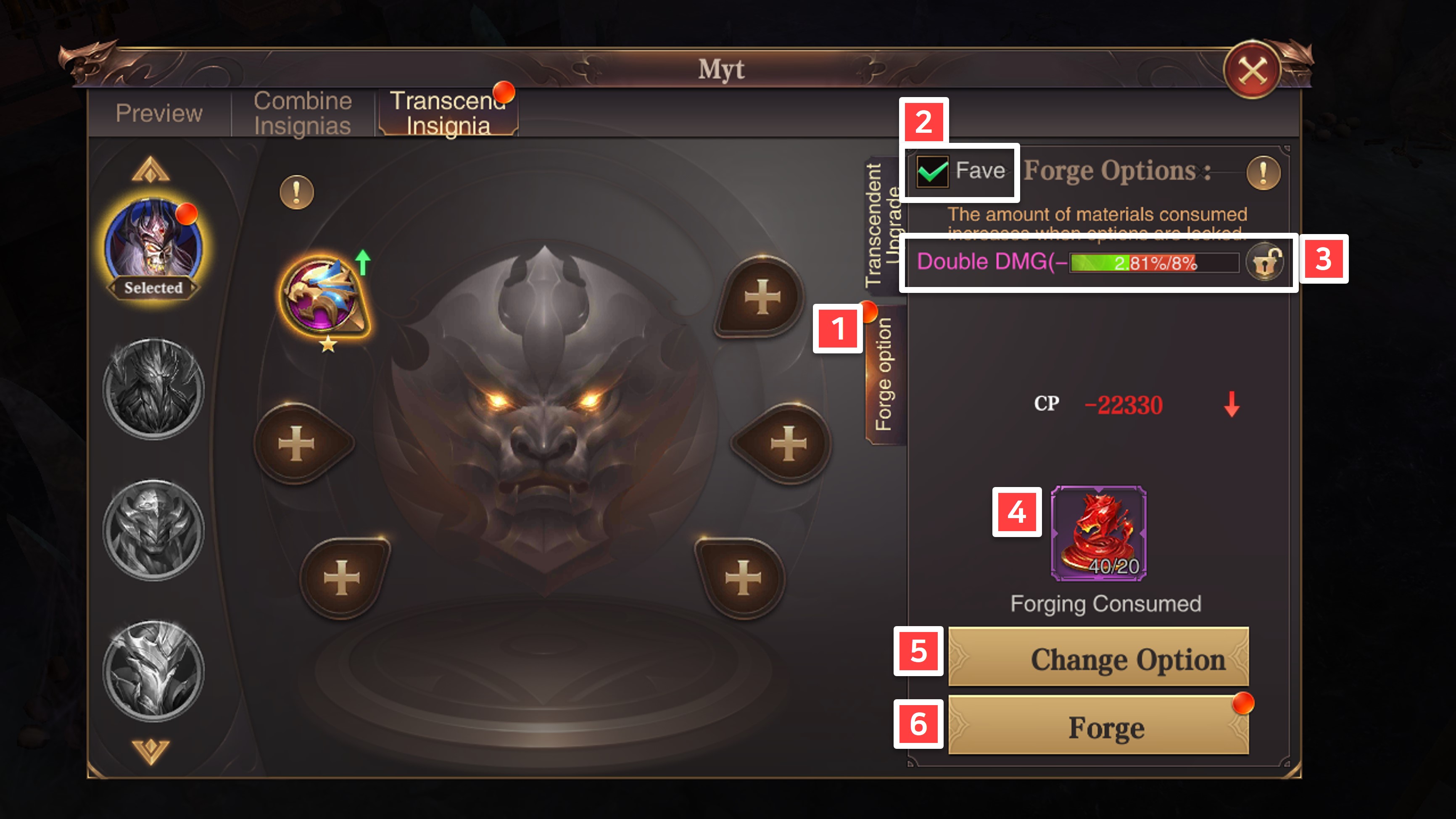Toggle the padlock on Double DMG option
The width and height of the screenshot is (1456, 819).
tap(1265, 262)
